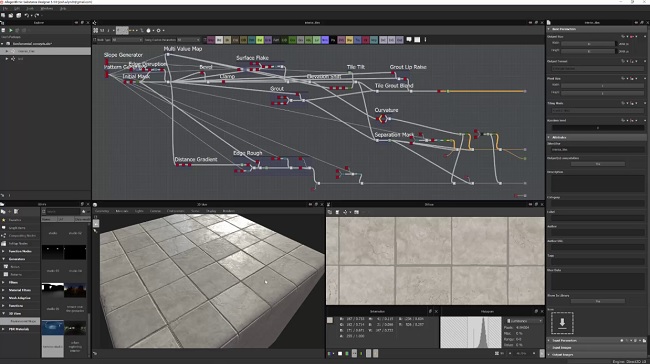Click the star favorites icon in Library search bar
Viewport: 650px width, 364px height.
point(84,211)
